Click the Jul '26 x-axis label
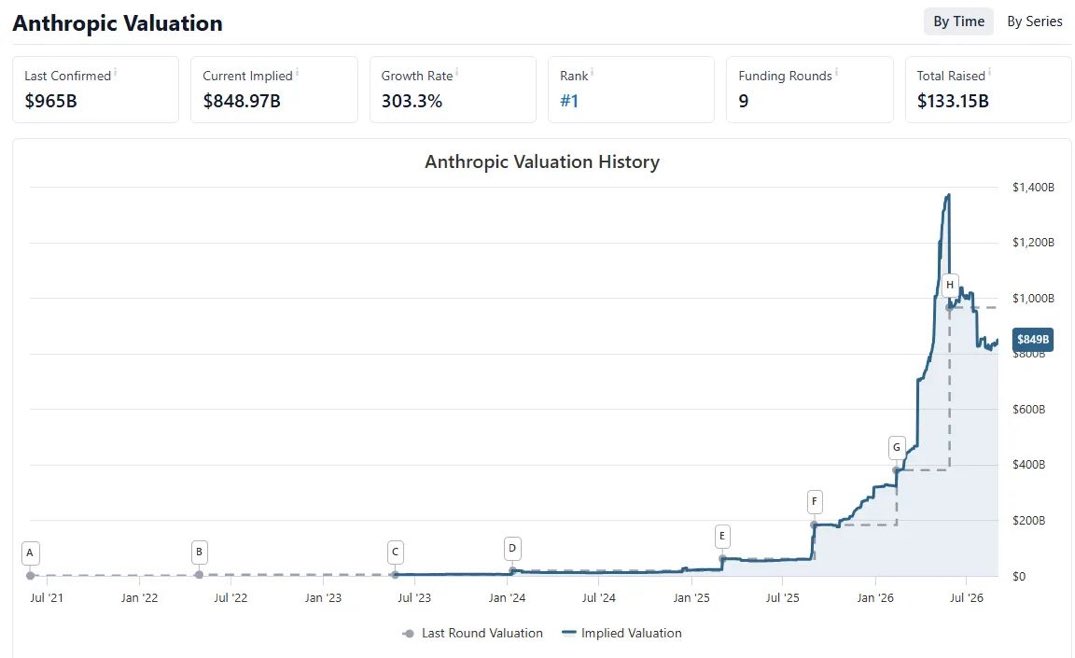1075x658 pixels. [966, 598]
